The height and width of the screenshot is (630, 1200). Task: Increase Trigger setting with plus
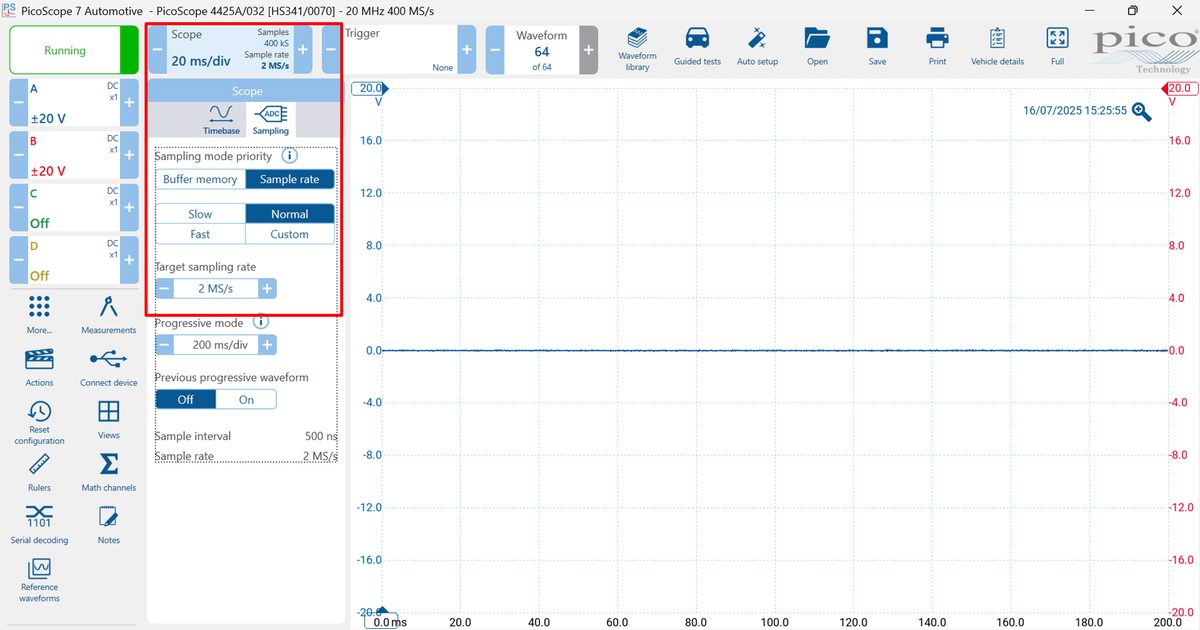467,49
